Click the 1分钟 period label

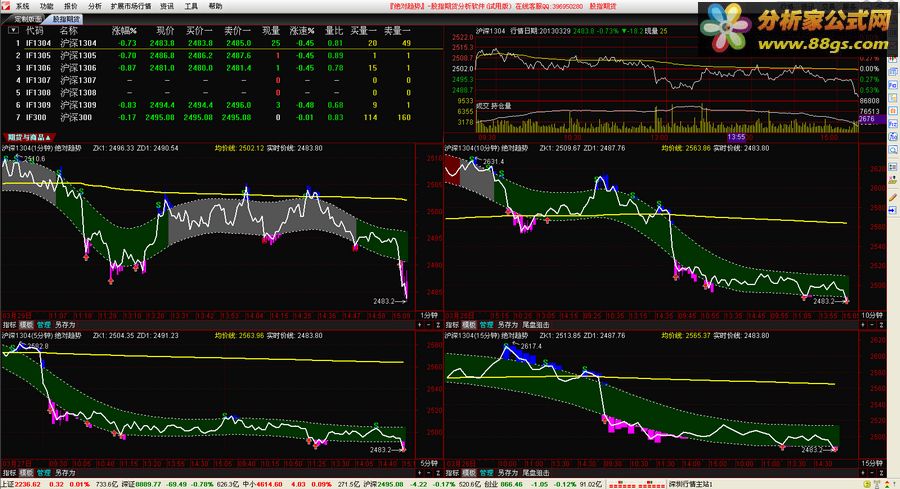pos(429,316)
